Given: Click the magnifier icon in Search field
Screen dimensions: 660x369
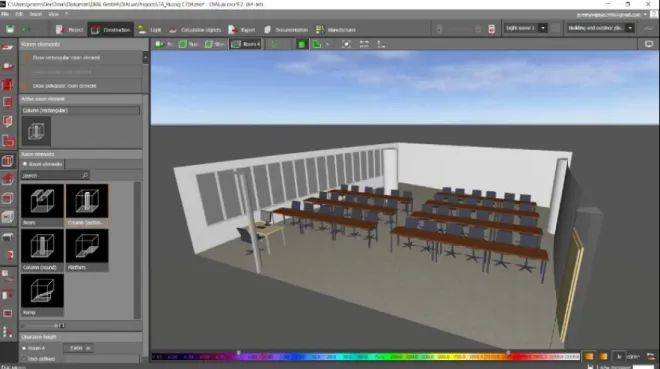Looking at the screenshot, I should [x=85, y=175].
